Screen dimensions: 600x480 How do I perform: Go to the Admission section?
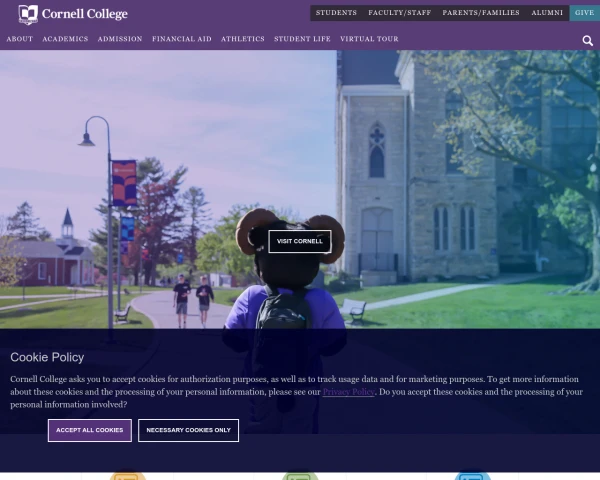(120, 39)
